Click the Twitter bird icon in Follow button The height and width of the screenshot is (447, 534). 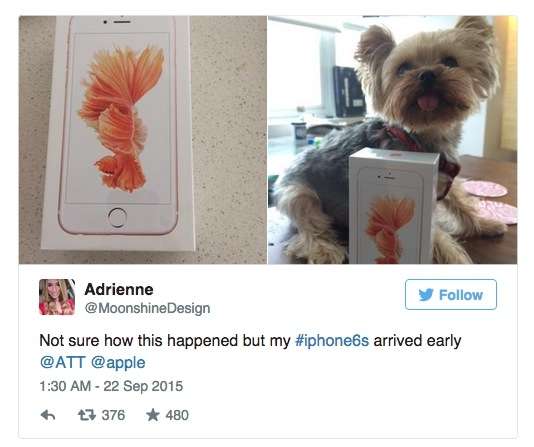coord(426,295)
